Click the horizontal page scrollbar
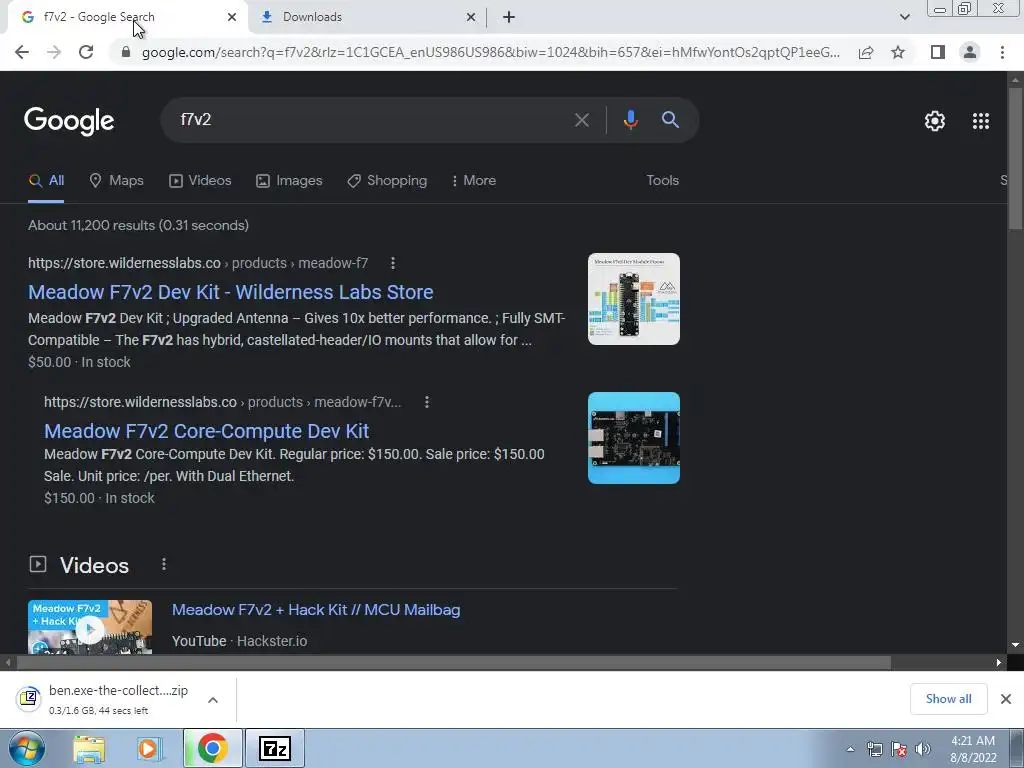This screenshot has height=768, width=1024. [453, 662]
